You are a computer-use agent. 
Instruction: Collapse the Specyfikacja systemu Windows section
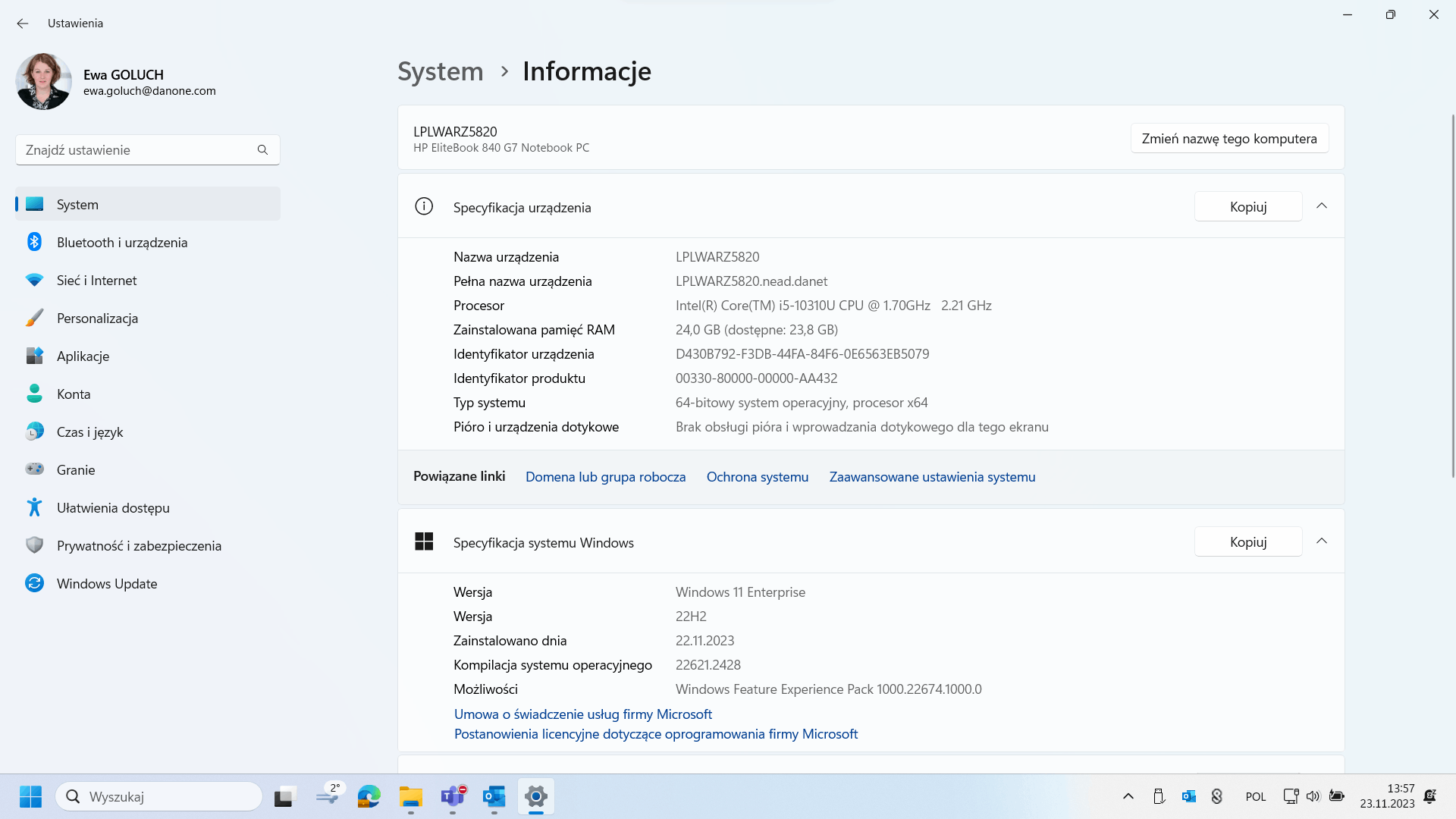pyautogui.click(x=1322, y=541)
